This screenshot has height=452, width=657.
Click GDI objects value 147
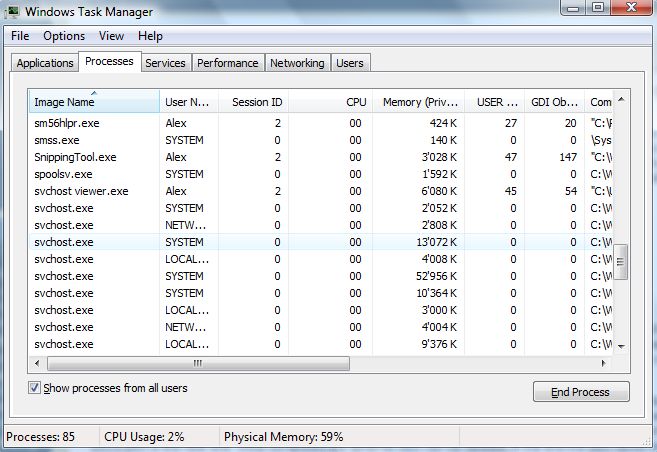[x=568, y=157]
